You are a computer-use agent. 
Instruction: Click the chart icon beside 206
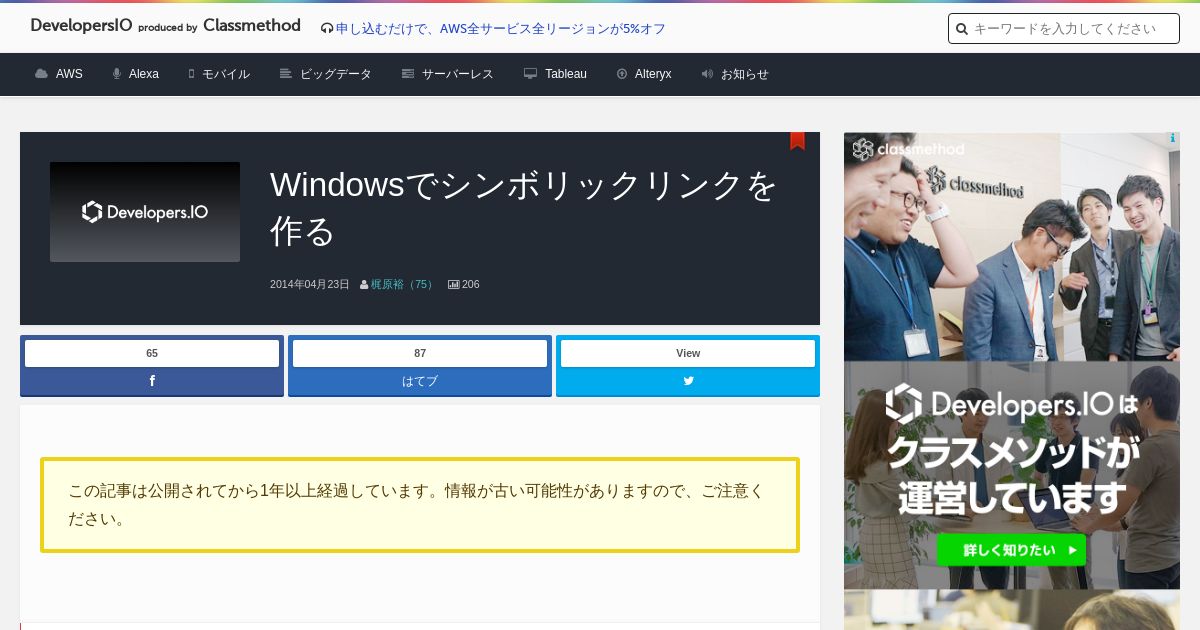tap(453, 285)
